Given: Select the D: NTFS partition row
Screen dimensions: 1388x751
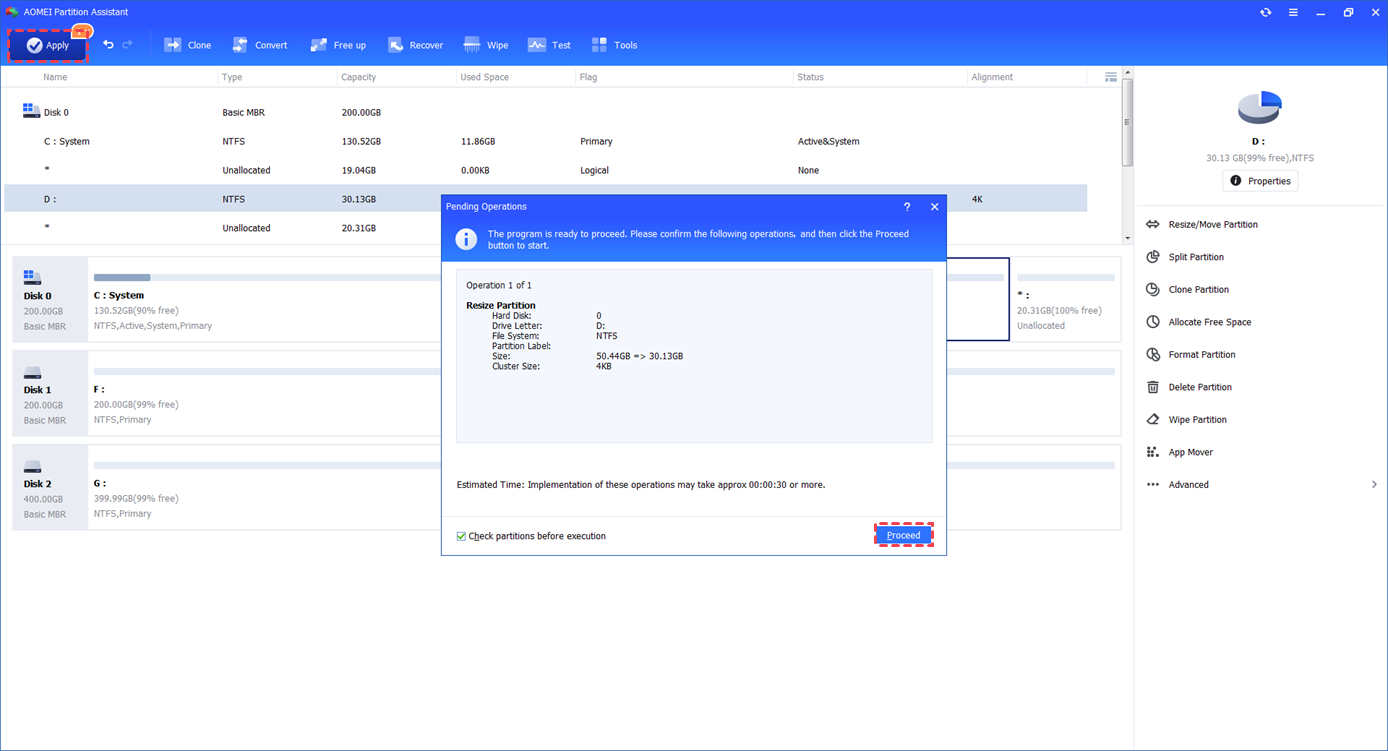Looking at the screenshot, I should point(546,199).
